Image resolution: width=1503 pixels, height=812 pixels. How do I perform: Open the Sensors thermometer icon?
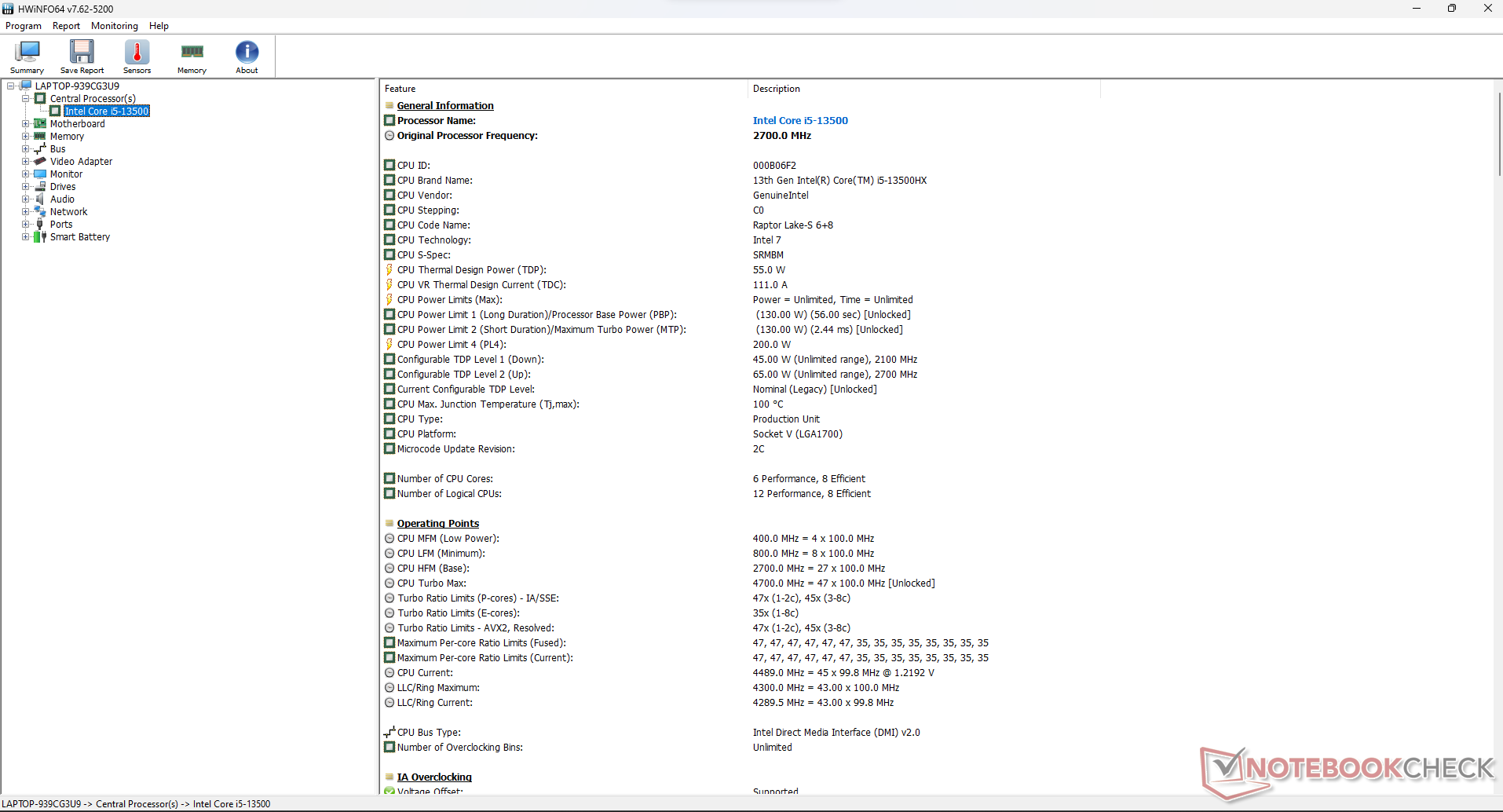[x=137, y=52]
